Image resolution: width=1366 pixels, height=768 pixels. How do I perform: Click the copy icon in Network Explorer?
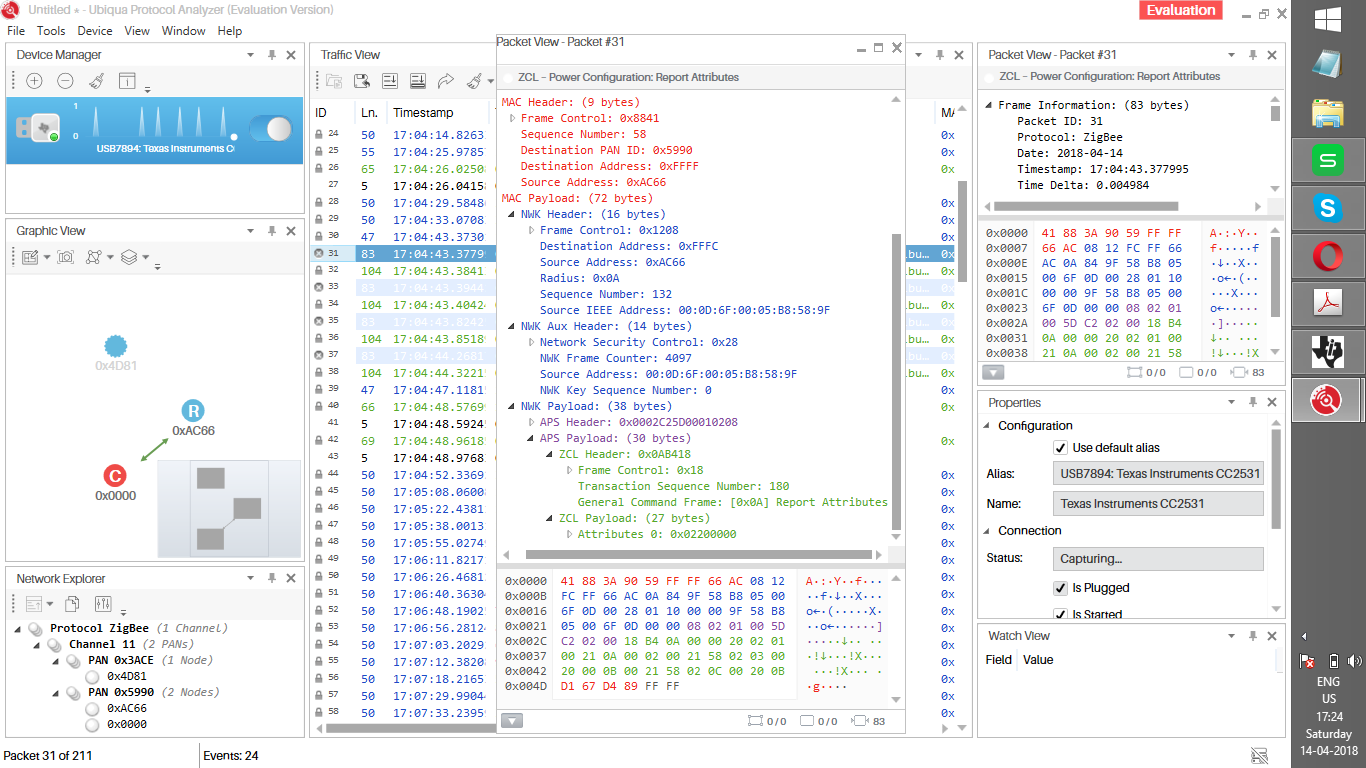tap(72, 604)
